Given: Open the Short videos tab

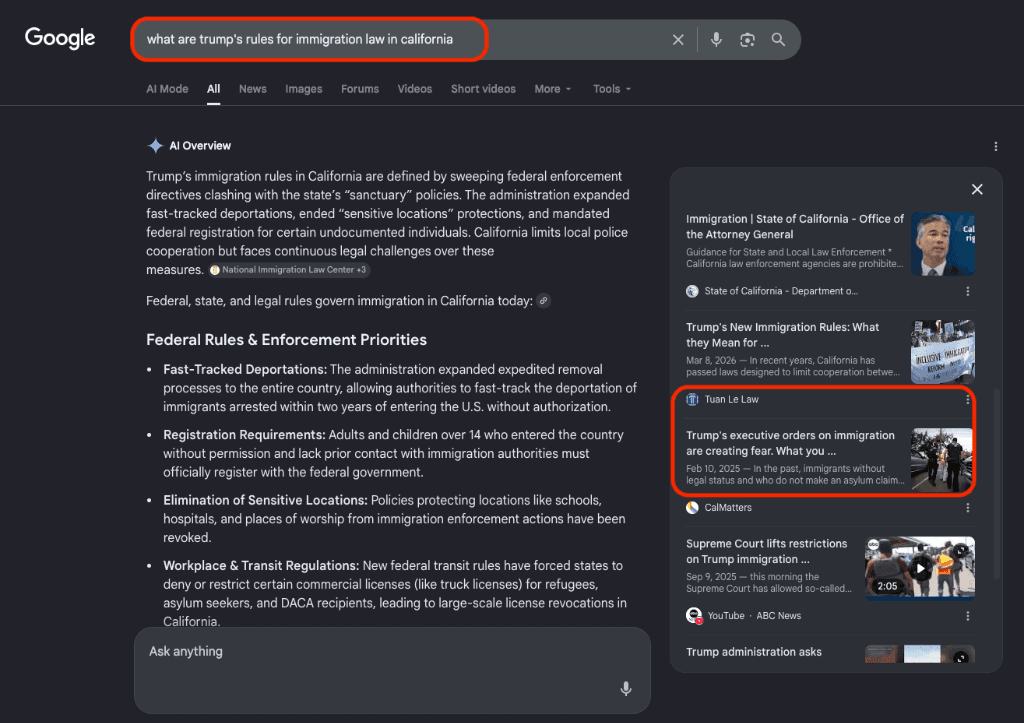Looking at the screenshot, I should tap(483, 89).
